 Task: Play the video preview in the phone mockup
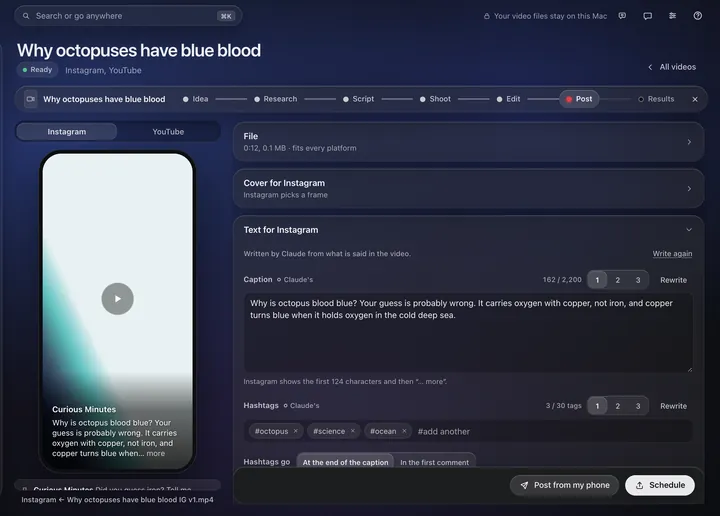click(118, 299)
